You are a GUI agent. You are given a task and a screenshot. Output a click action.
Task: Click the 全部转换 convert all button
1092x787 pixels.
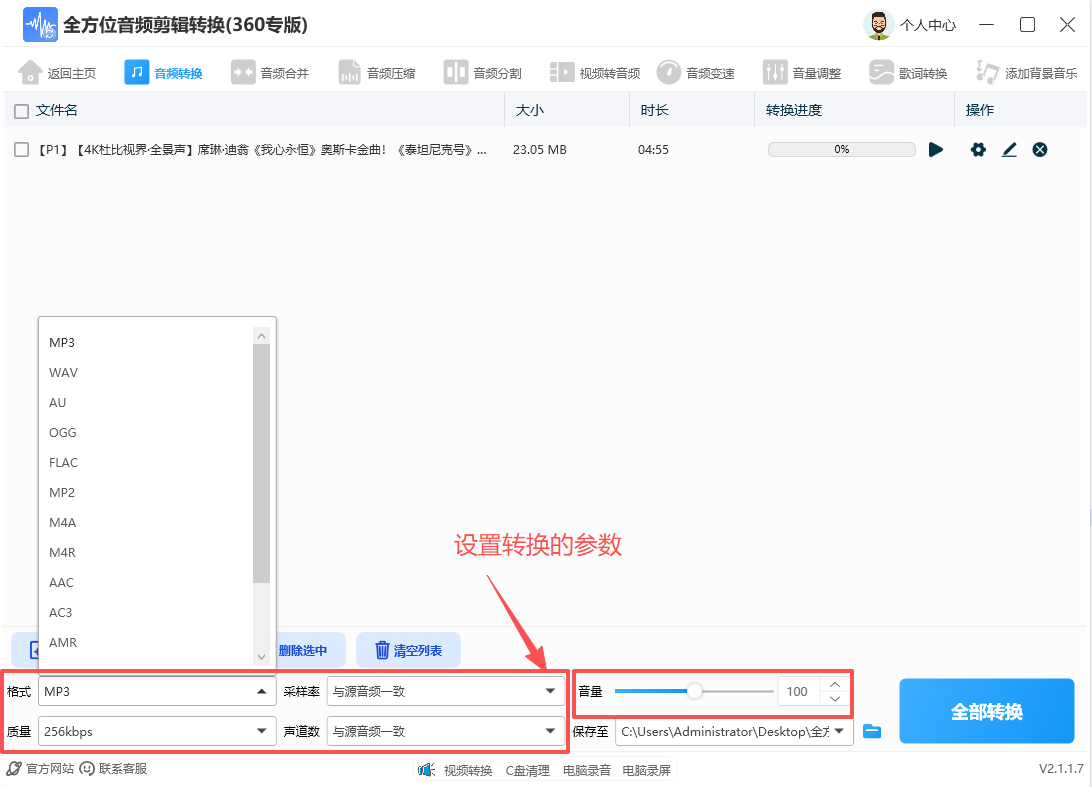(x=986, y=710)
